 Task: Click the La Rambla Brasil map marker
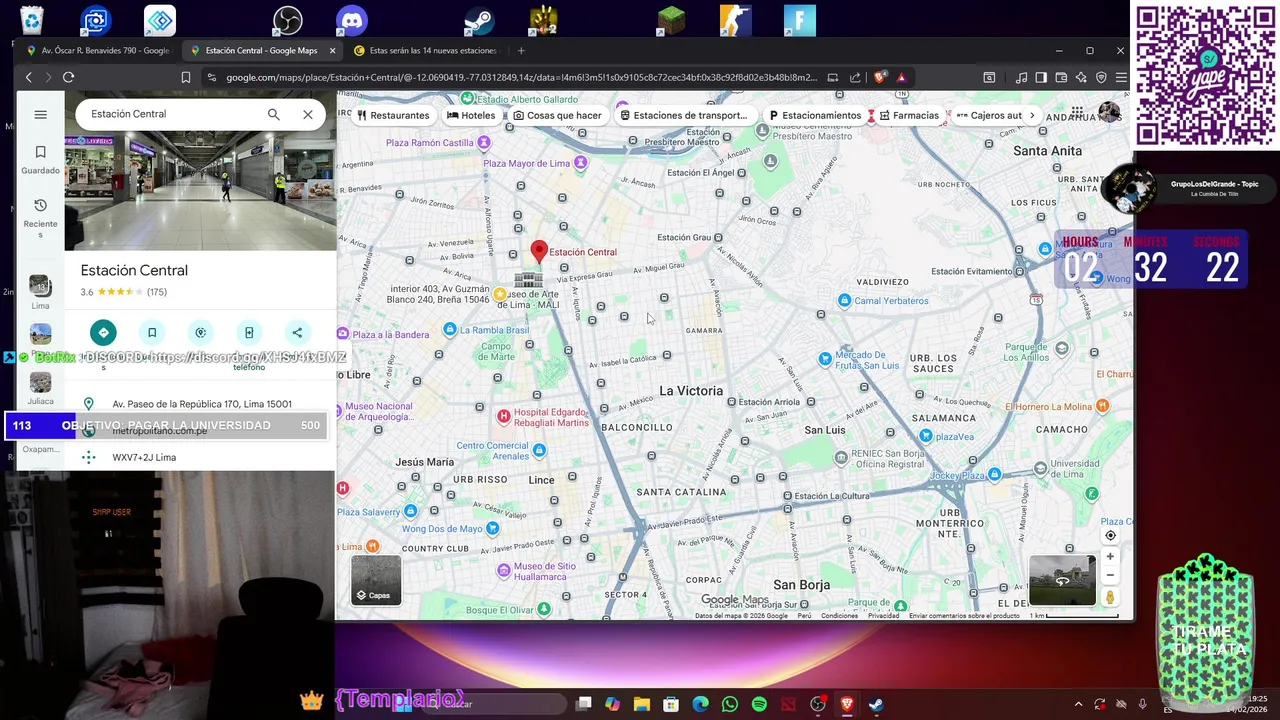coord(450,330)
